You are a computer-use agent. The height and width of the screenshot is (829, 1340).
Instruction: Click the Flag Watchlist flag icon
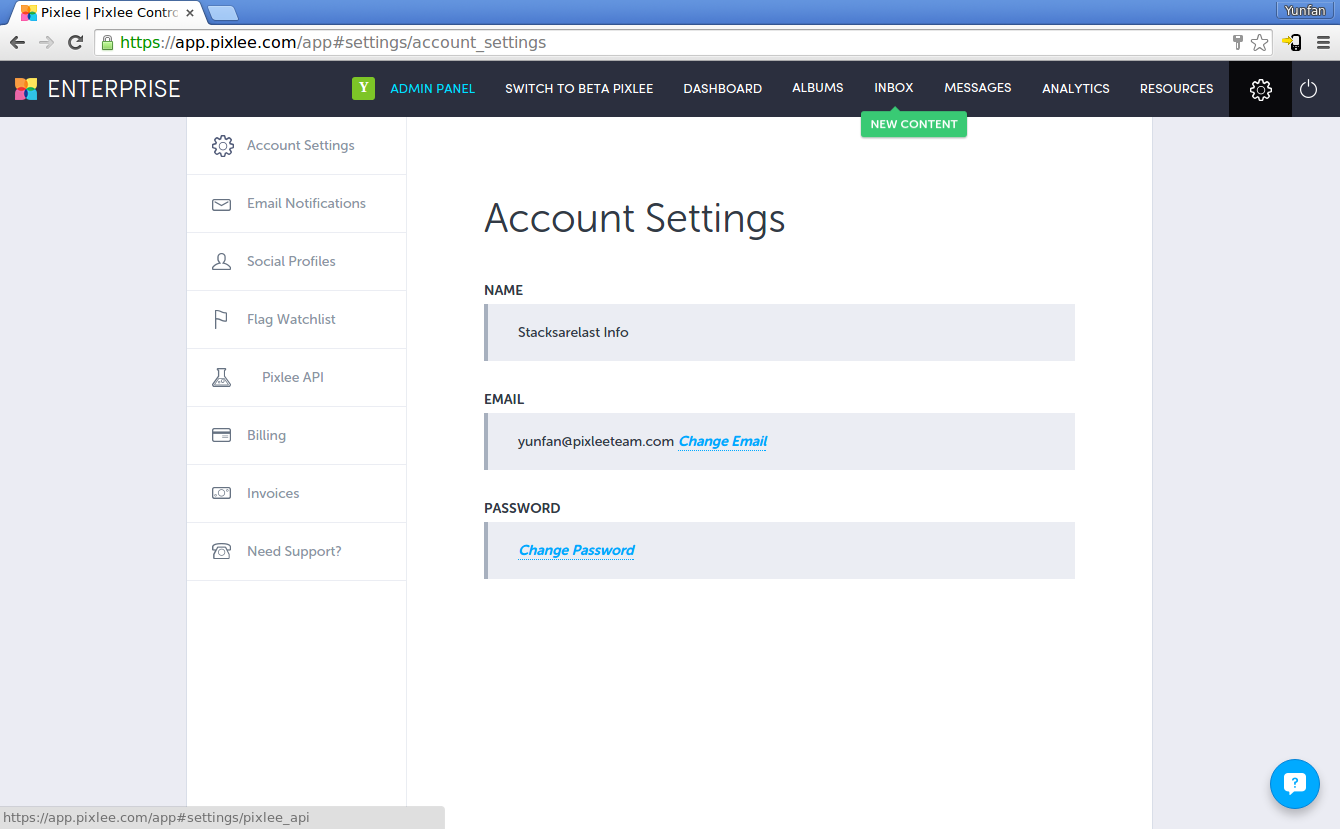tap(221, 320)
